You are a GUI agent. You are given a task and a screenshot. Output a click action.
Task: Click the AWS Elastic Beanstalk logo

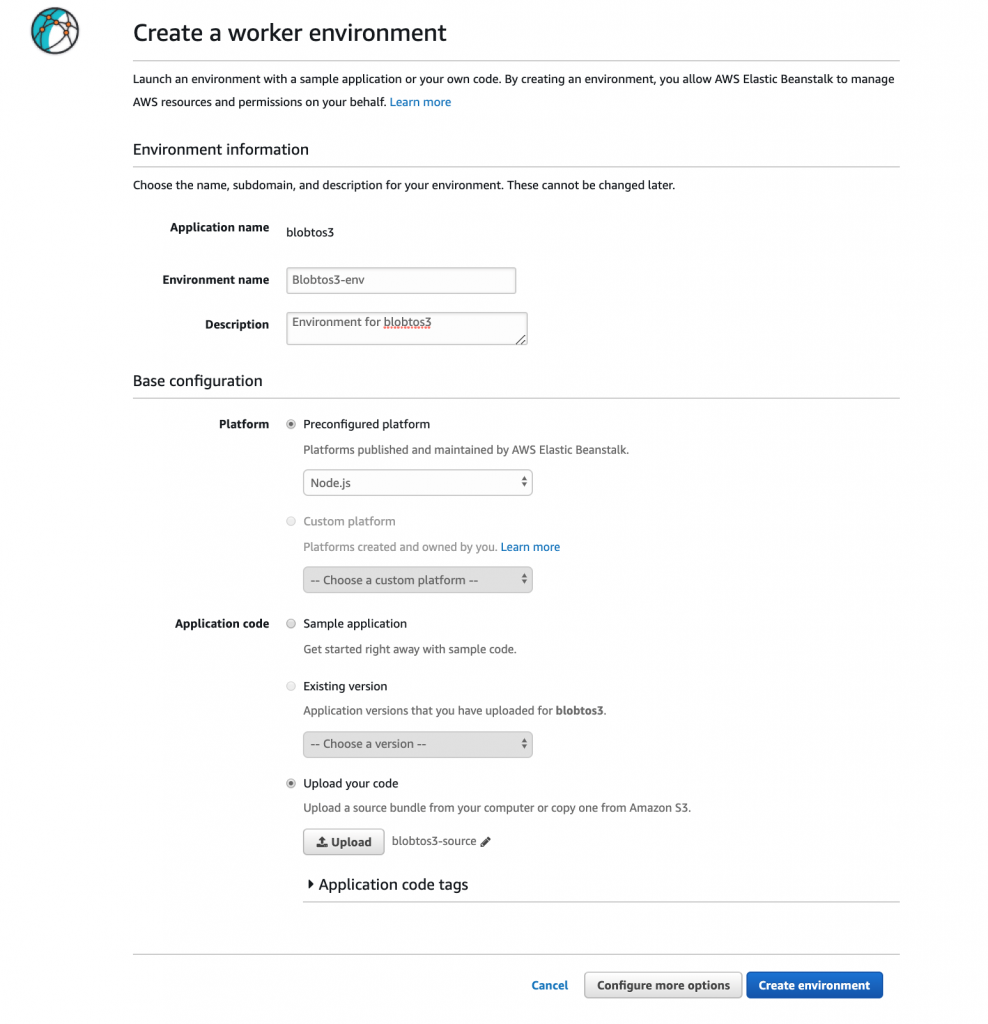[54, 31]
